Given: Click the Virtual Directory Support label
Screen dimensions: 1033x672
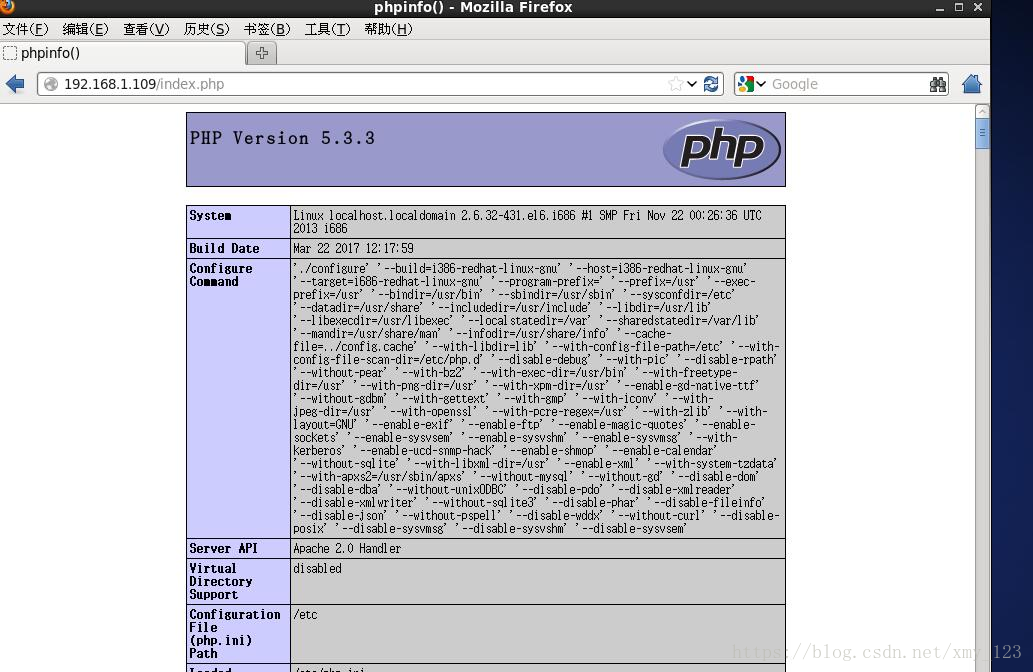Looking at the screenshot, I should pyautogui.click(x=221, y=581).
